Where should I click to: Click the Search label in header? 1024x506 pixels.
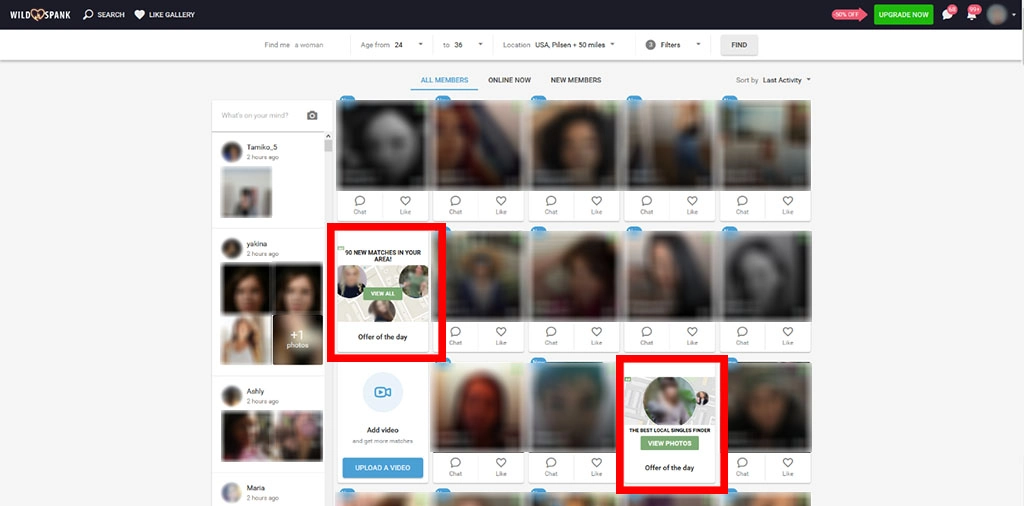coord(111,14)
